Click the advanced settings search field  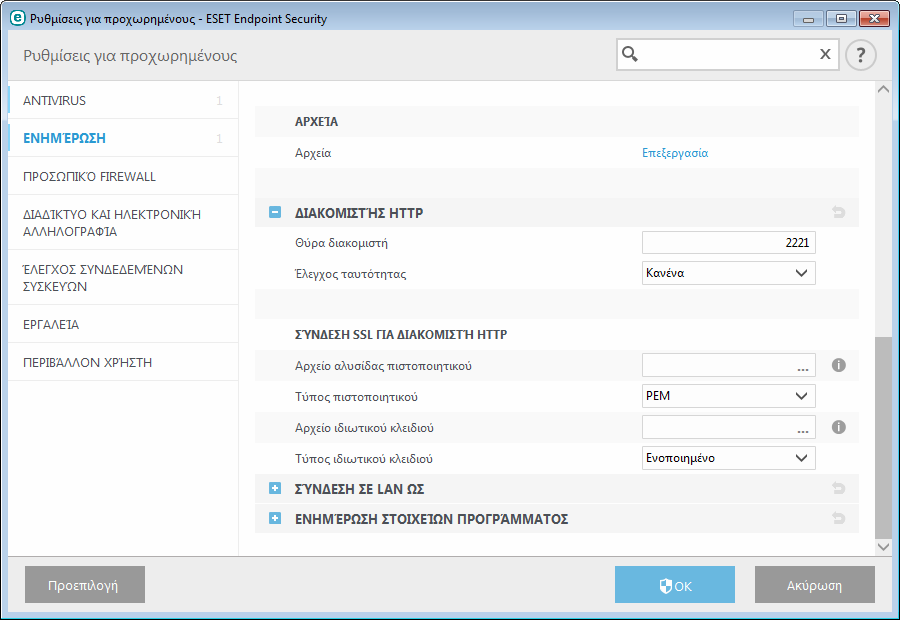pos(727,55)
